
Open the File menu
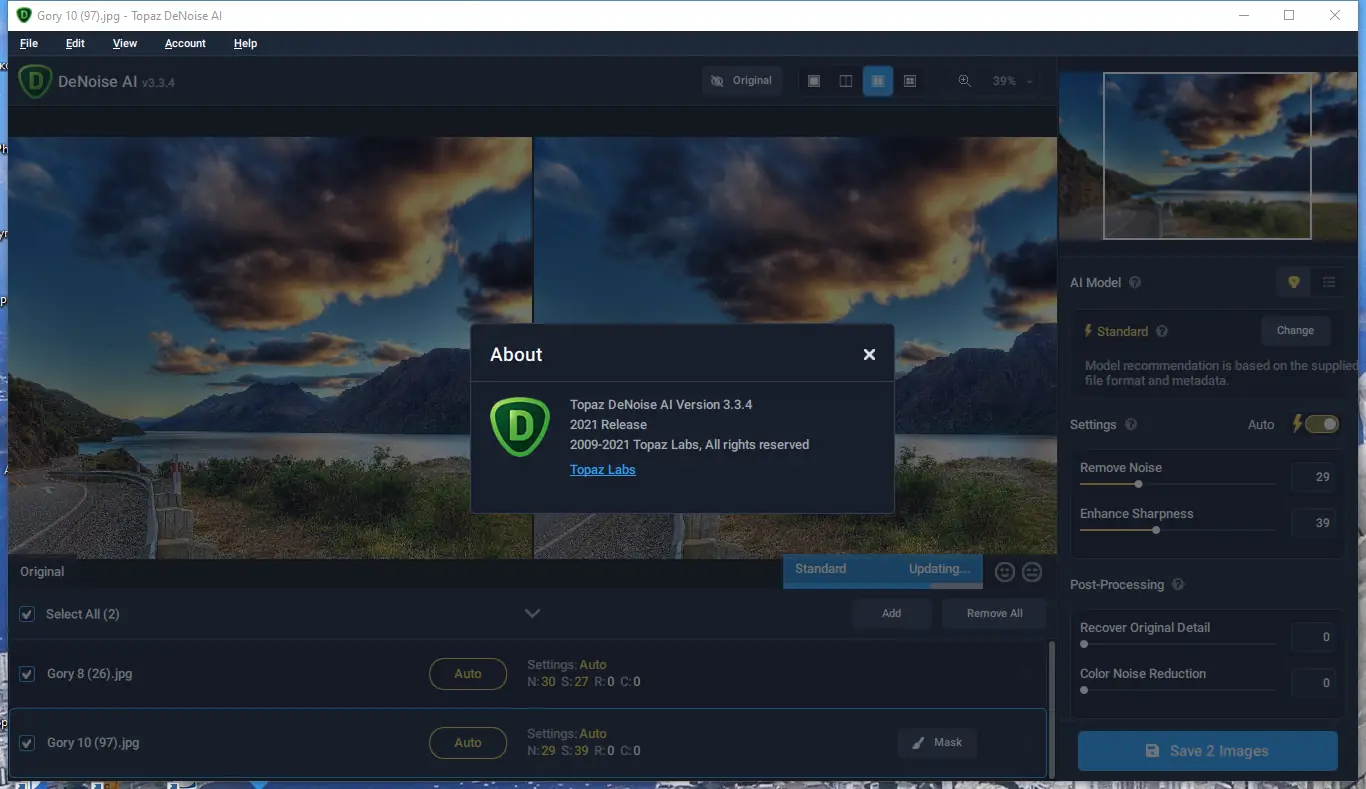point(29,43)
